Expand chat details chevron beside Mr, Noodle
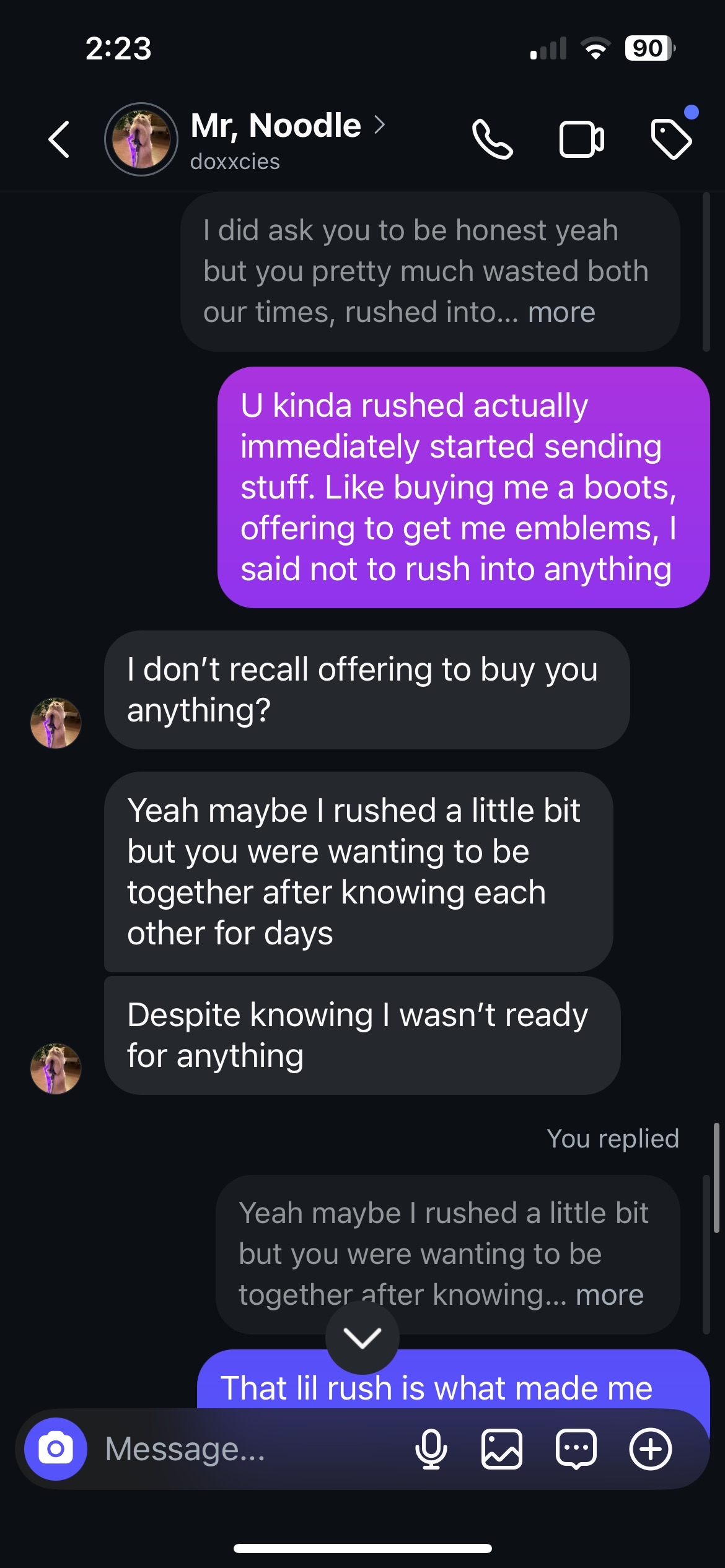The image size is (725, 1568). point(380,125)
